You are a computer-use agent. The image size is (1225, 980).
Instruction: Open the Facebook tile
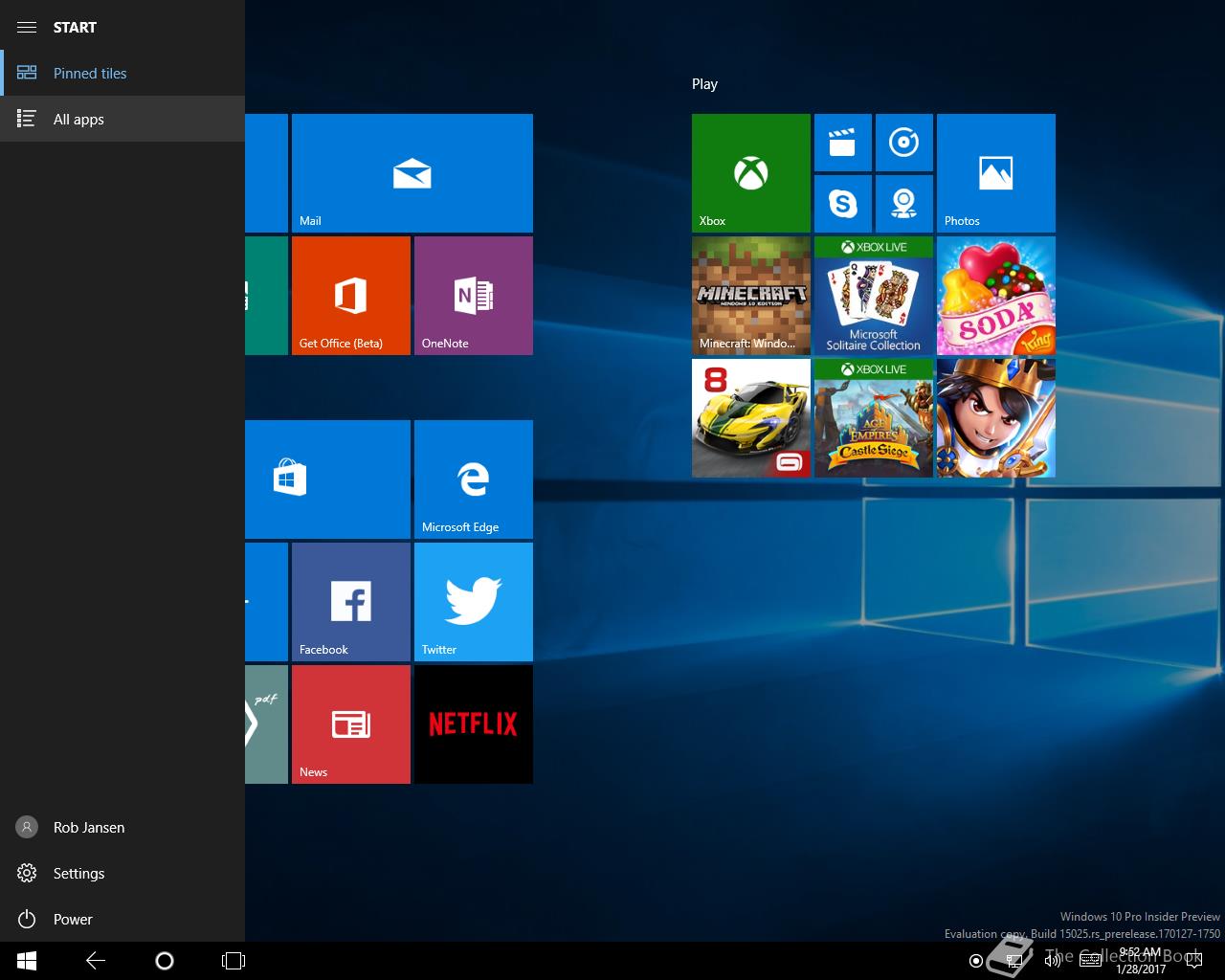[x=350, y=601]
